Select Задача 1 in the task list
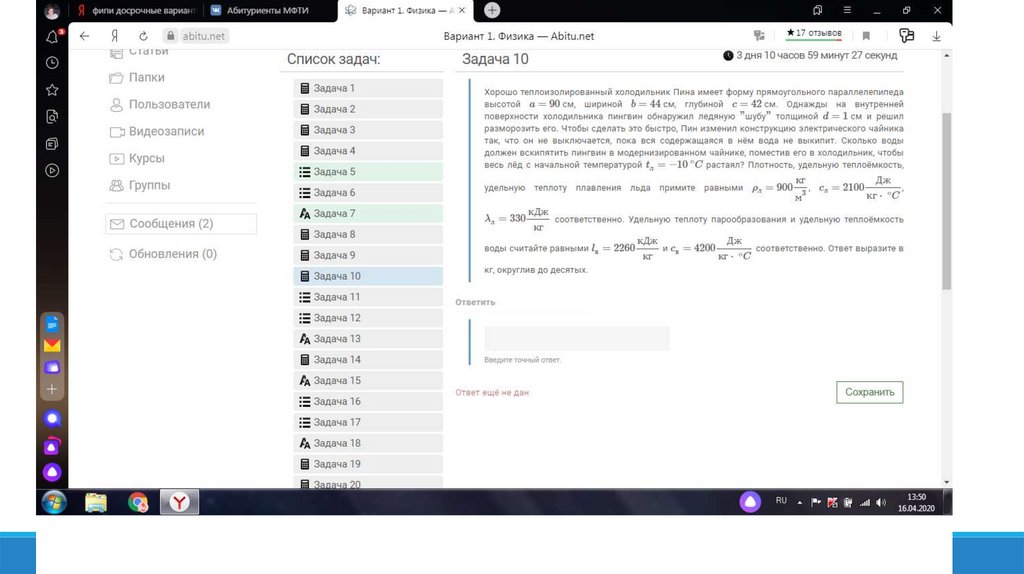This screenshot has height=574, width=1024. [368, 88]
